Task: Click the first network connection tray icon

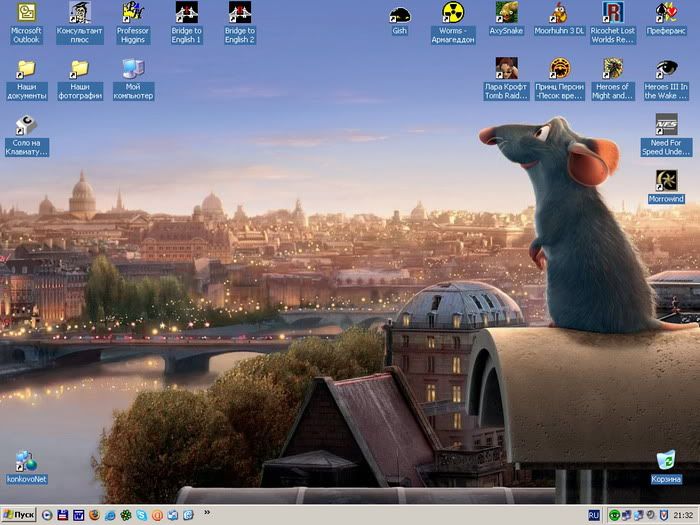Action: pos(627,515)
